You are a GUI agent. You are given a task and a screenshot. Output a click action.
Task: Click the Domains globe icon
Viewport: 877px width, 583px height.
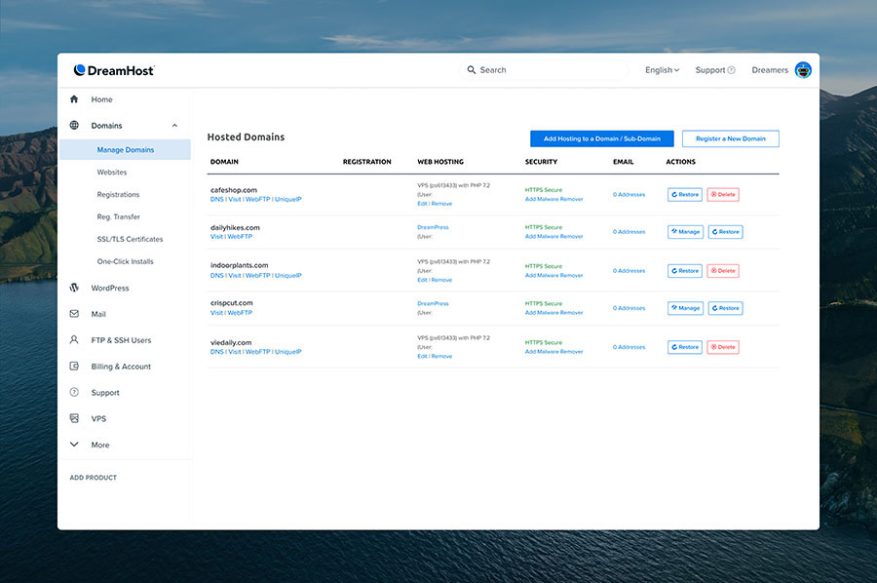[72, 125]
